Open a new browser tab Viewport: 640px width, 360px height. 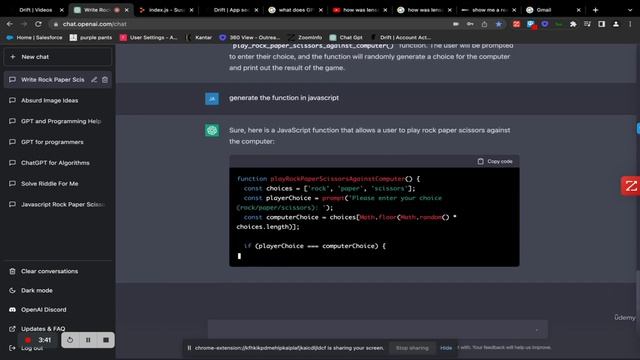coord(596,10)
